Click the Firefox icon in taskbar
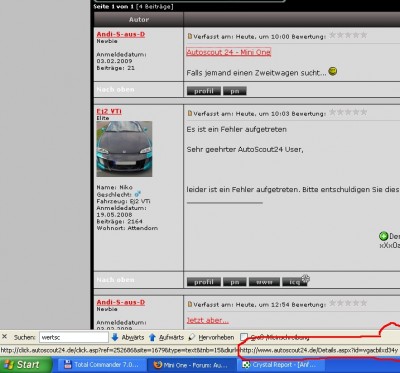 [159, 364]
